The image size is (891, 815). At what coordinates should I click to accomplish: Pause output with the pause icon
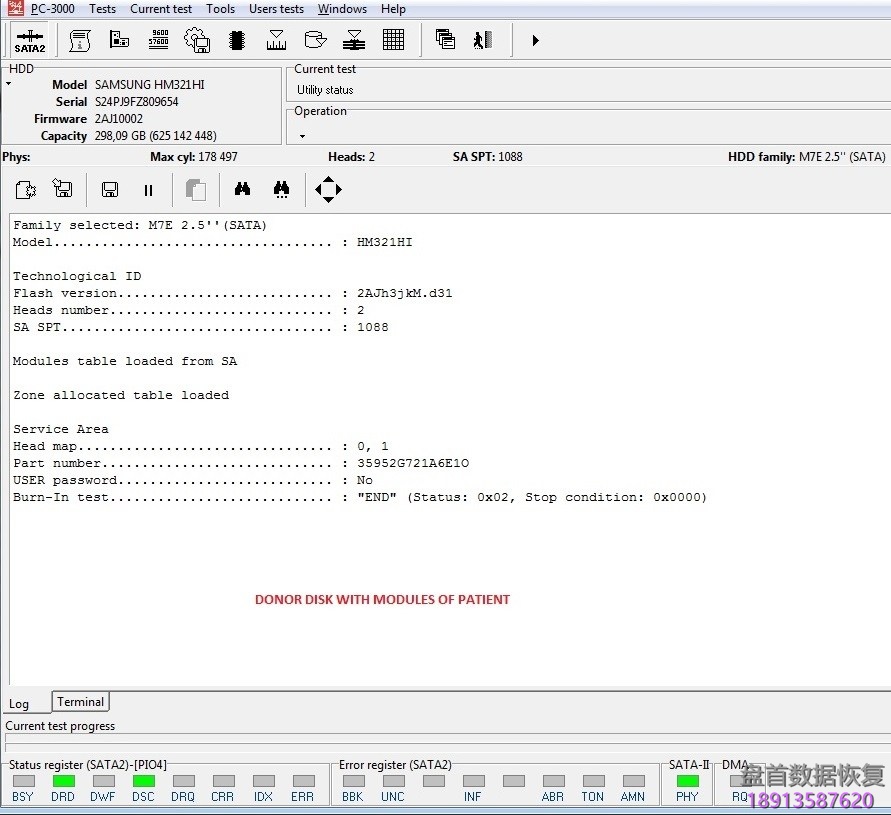click(x=148, y=189)
